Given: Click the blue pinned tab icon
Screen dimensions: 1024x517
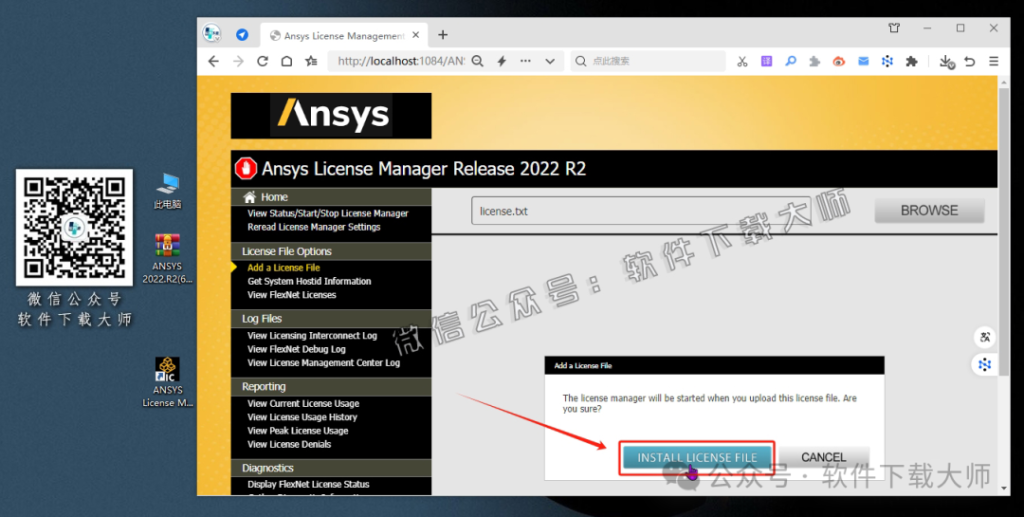Looking at the screenshot, I should tap(242, 35).
